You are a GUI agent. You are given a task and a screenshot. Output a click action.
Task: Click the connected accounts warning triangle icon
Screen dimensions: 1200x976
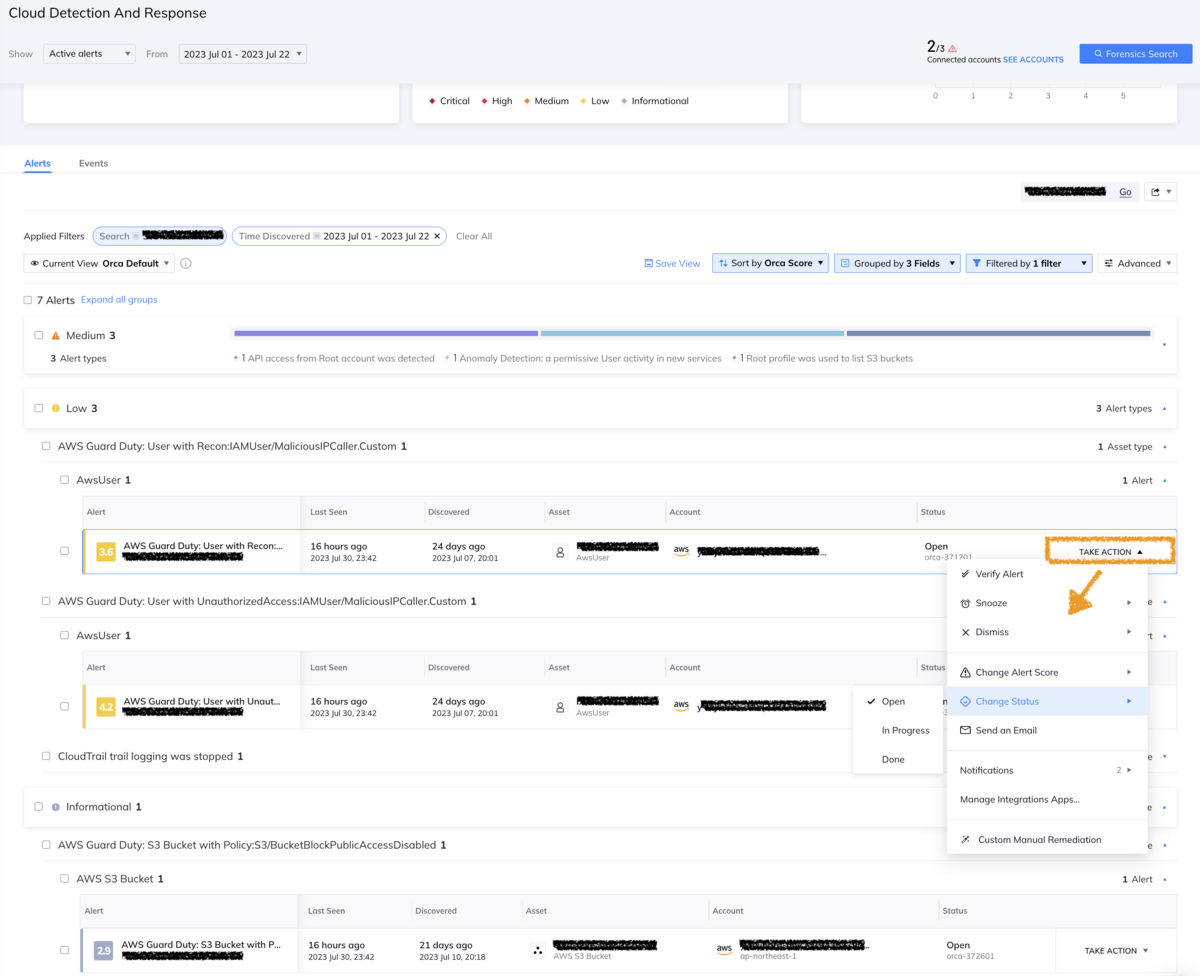[952, 48]
